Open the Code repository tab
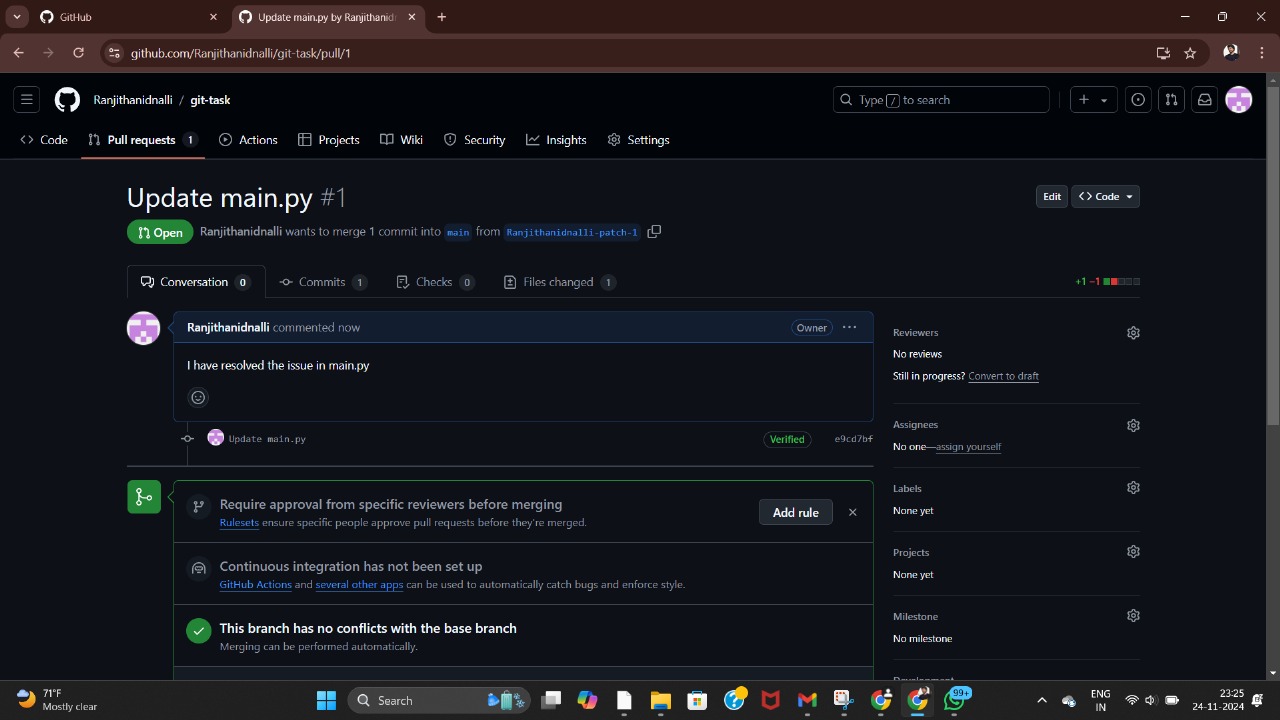 (x=44, y=140)
